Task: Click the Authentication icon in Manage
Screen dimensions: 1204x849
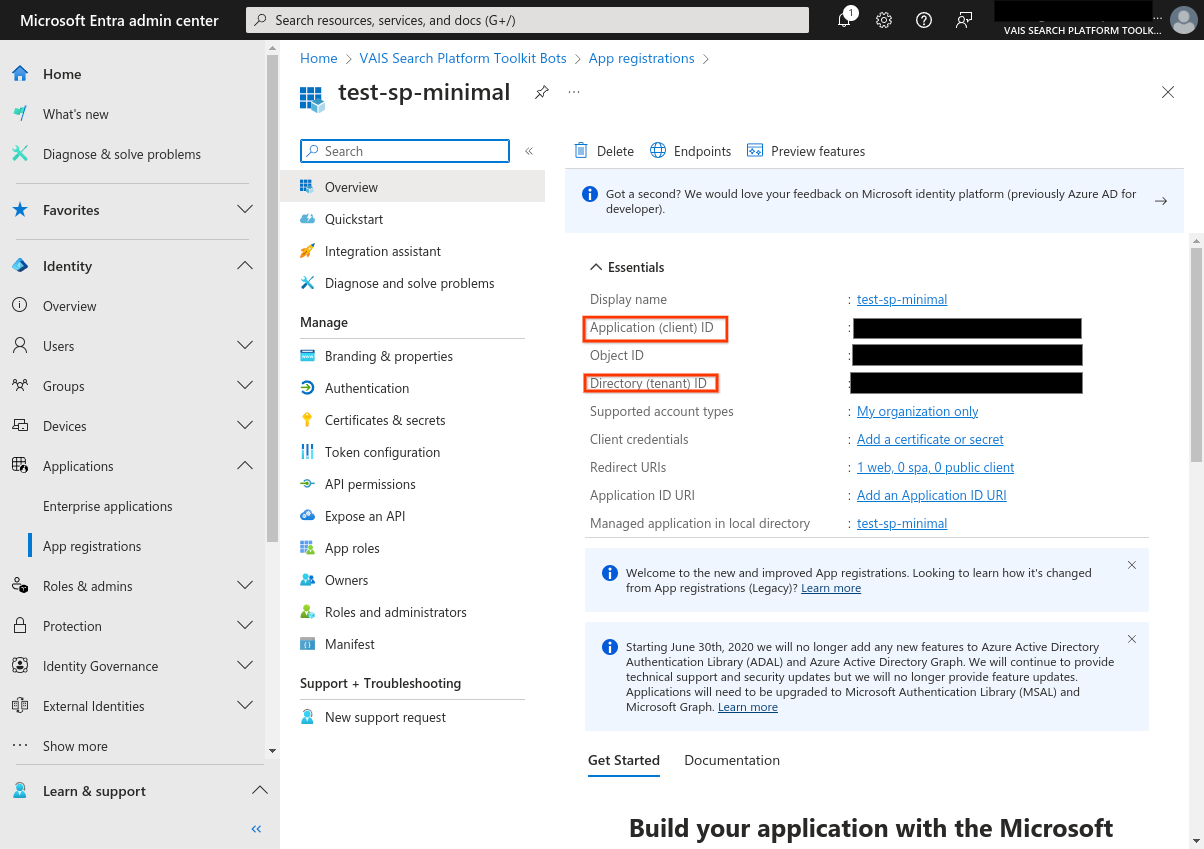Action: tap(307, 388)
